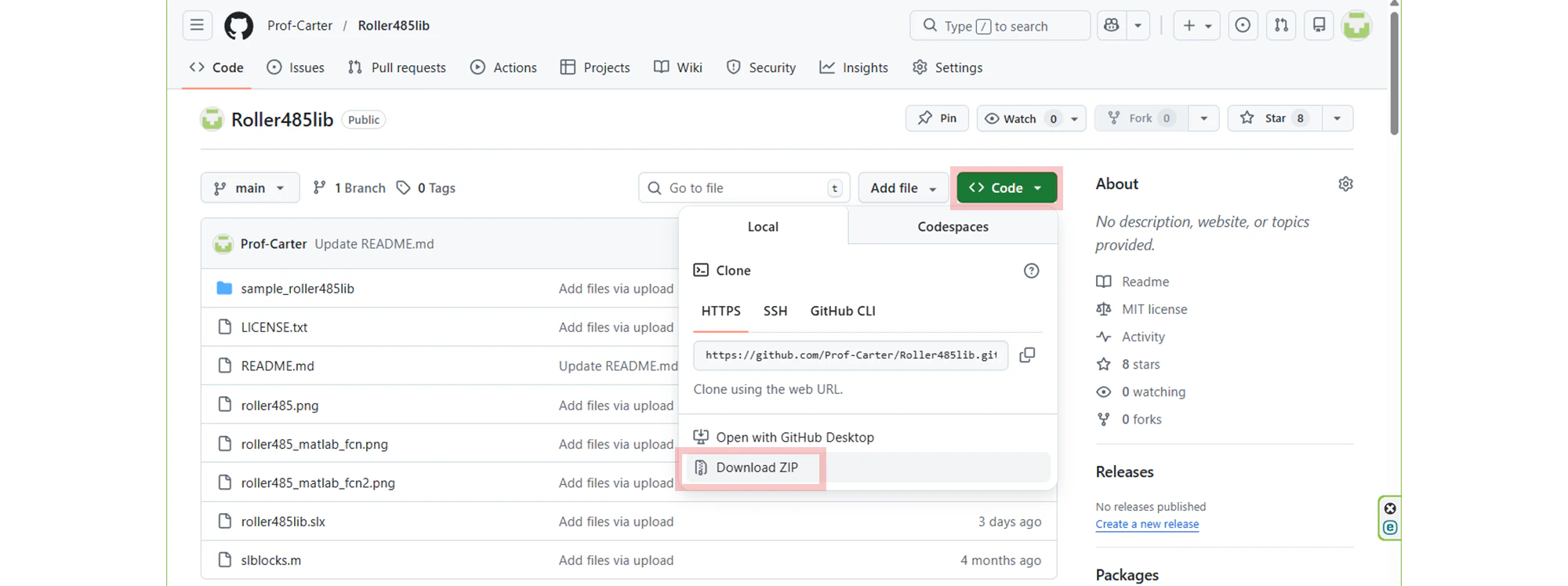Pin the Roller485lib repository

937,118
